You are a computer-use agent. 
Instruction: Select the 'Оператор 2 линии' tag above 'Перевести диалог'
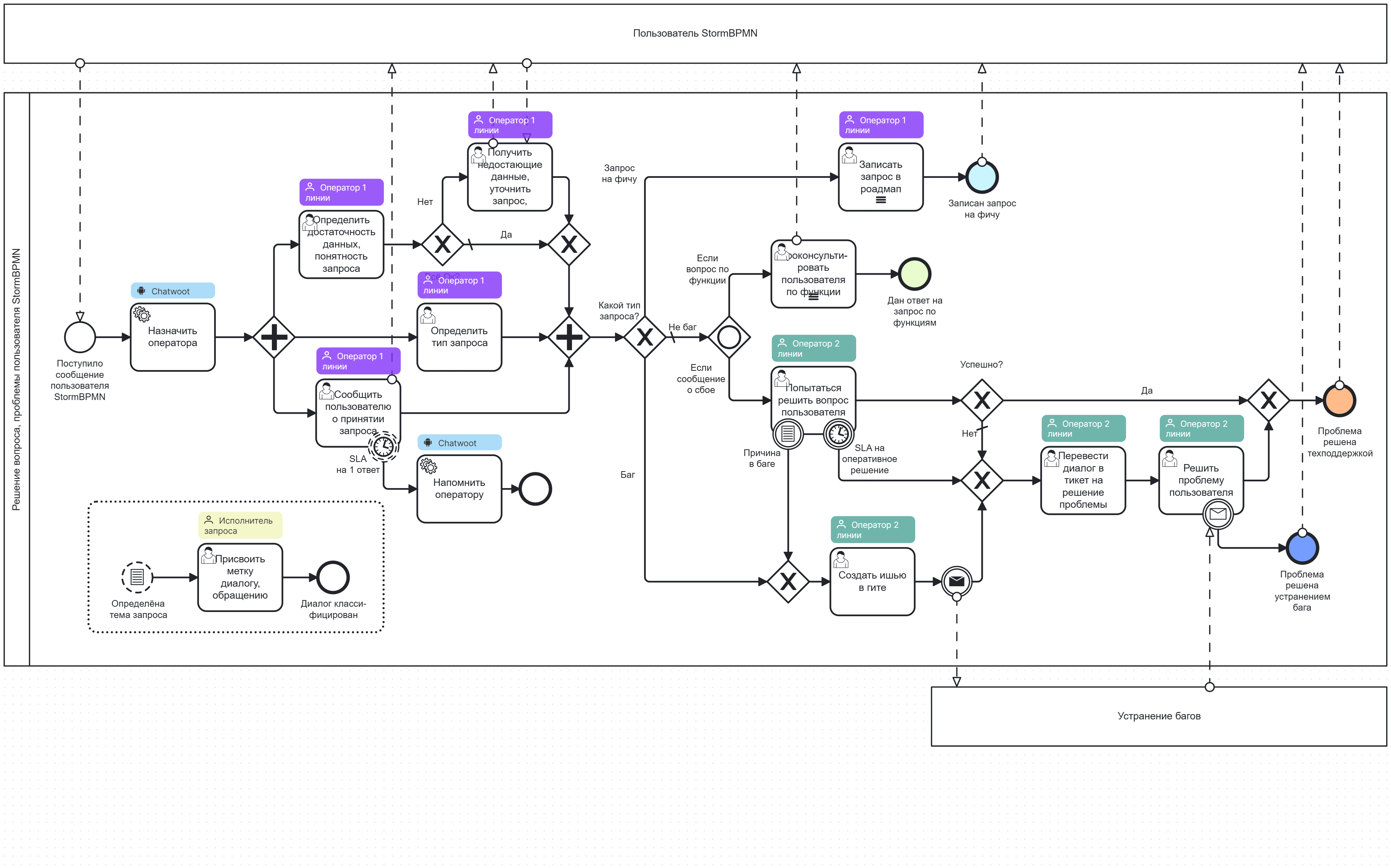pos(1083,428)
